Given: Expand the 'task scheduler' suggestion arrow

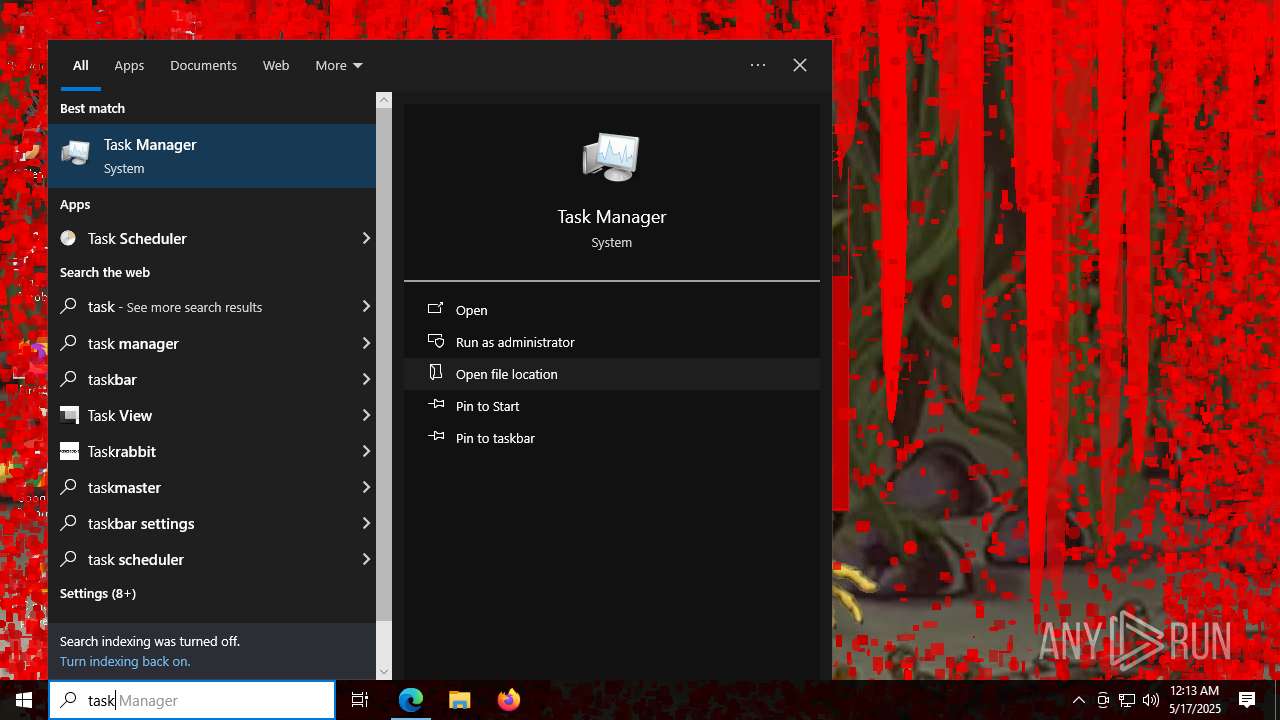Looking at the screenshot, I should [x=366, y=559].
